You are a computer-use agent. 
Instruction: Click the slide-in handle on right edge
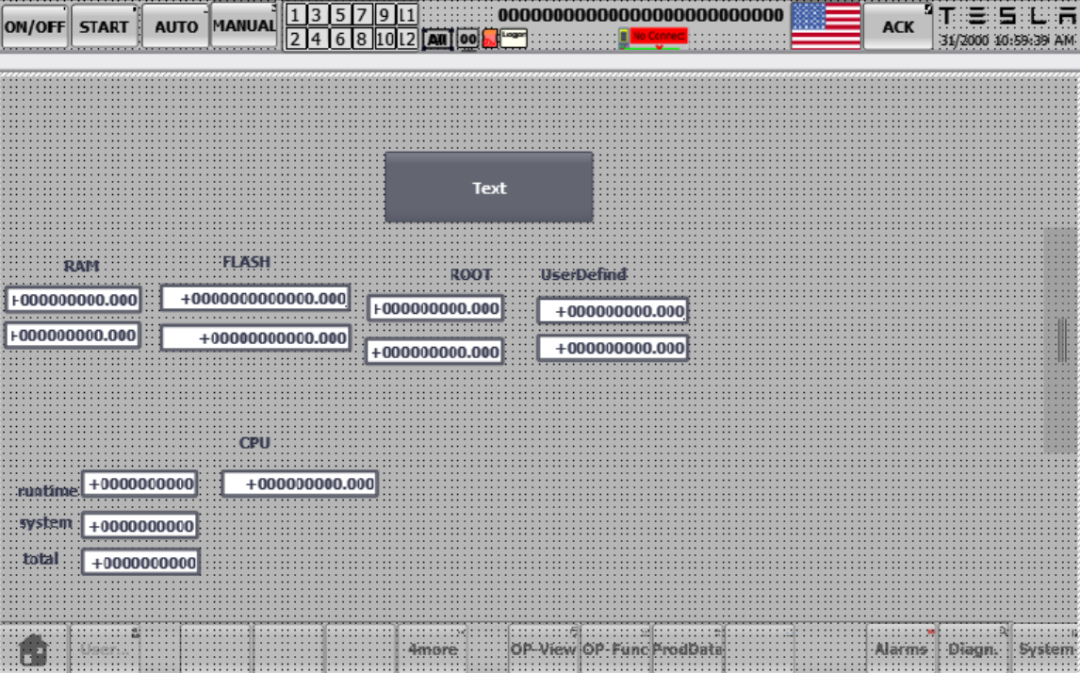[1061, 340]
